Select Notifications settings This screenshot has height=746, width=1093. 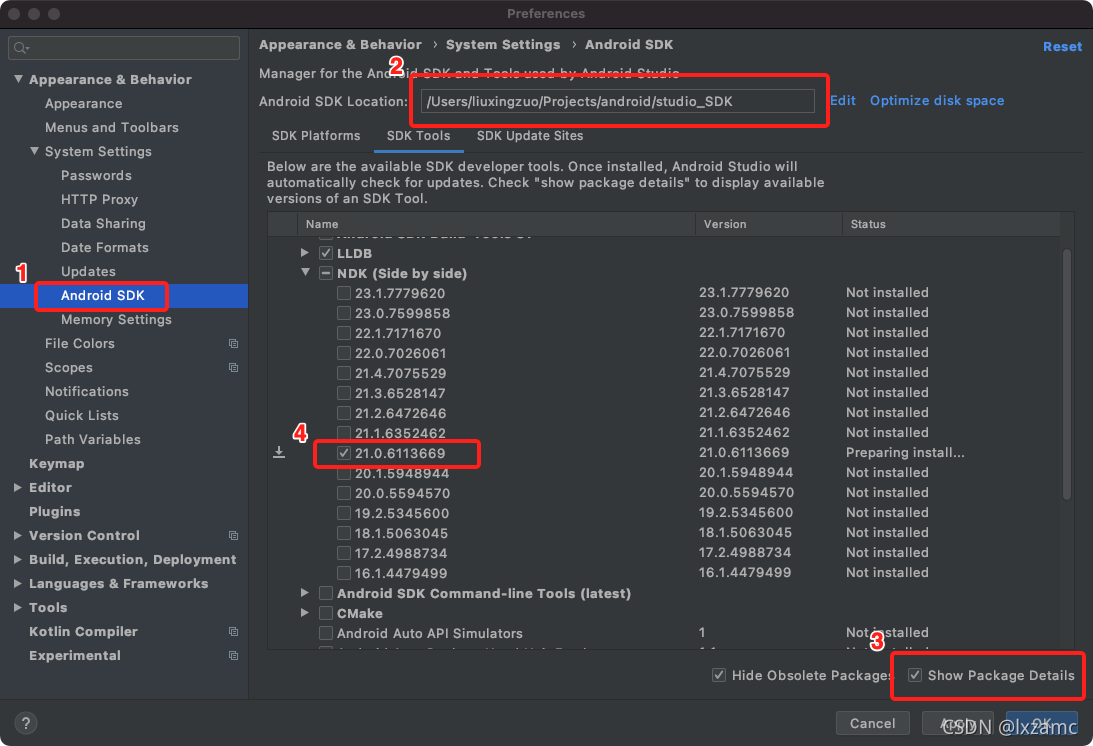(86, 391)
